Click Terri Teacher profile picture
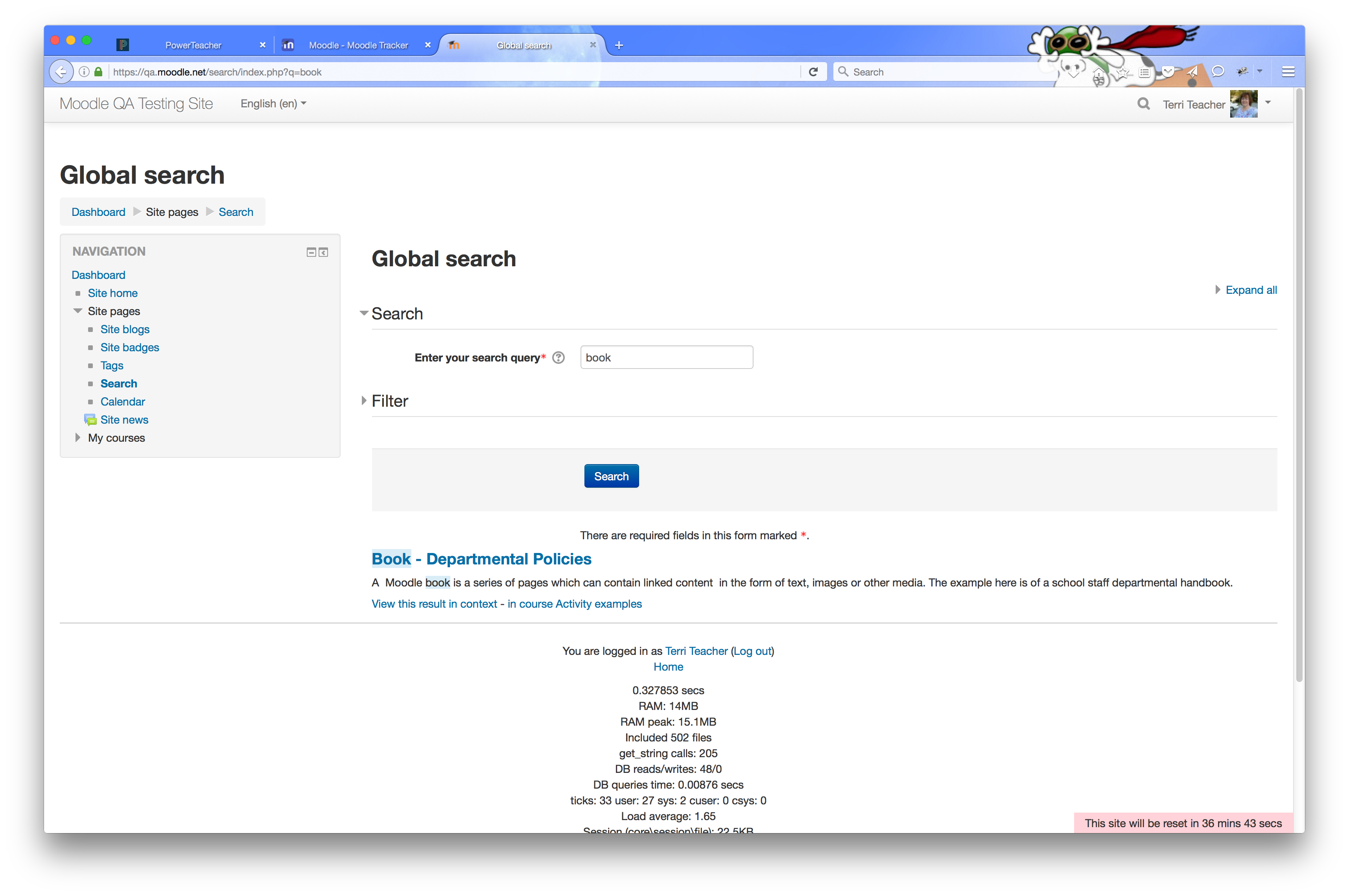 point(1244,104)
